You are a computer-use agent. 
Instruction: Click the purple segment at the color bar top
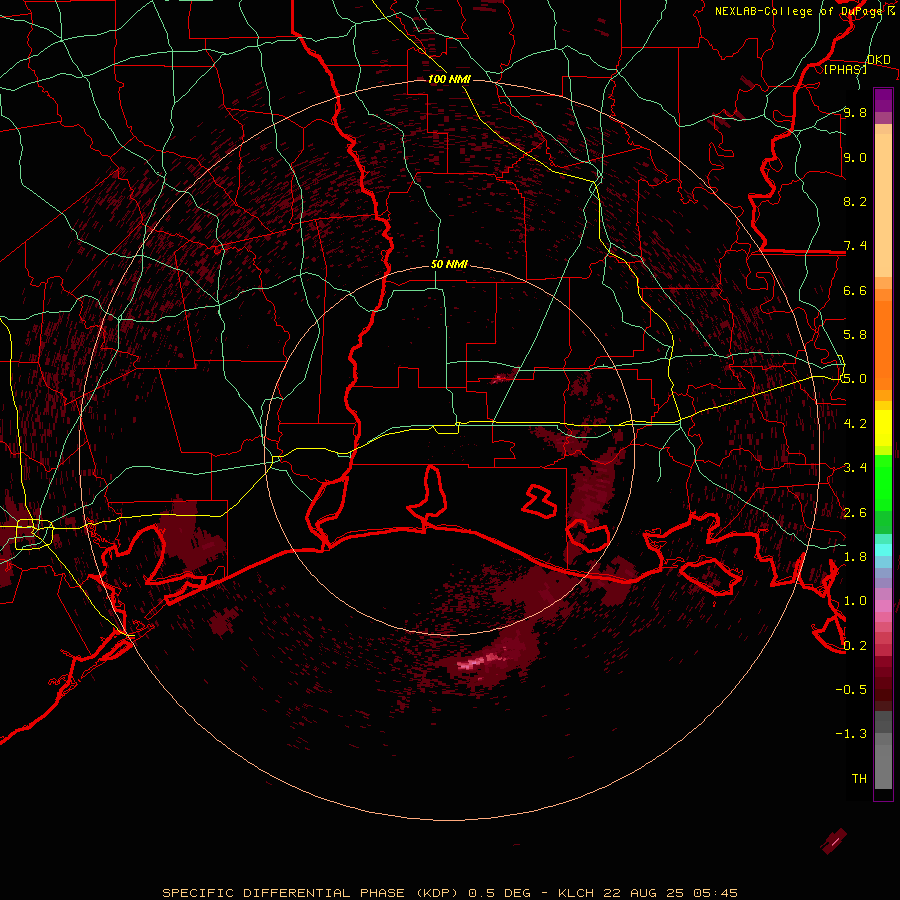pos(883,100)
